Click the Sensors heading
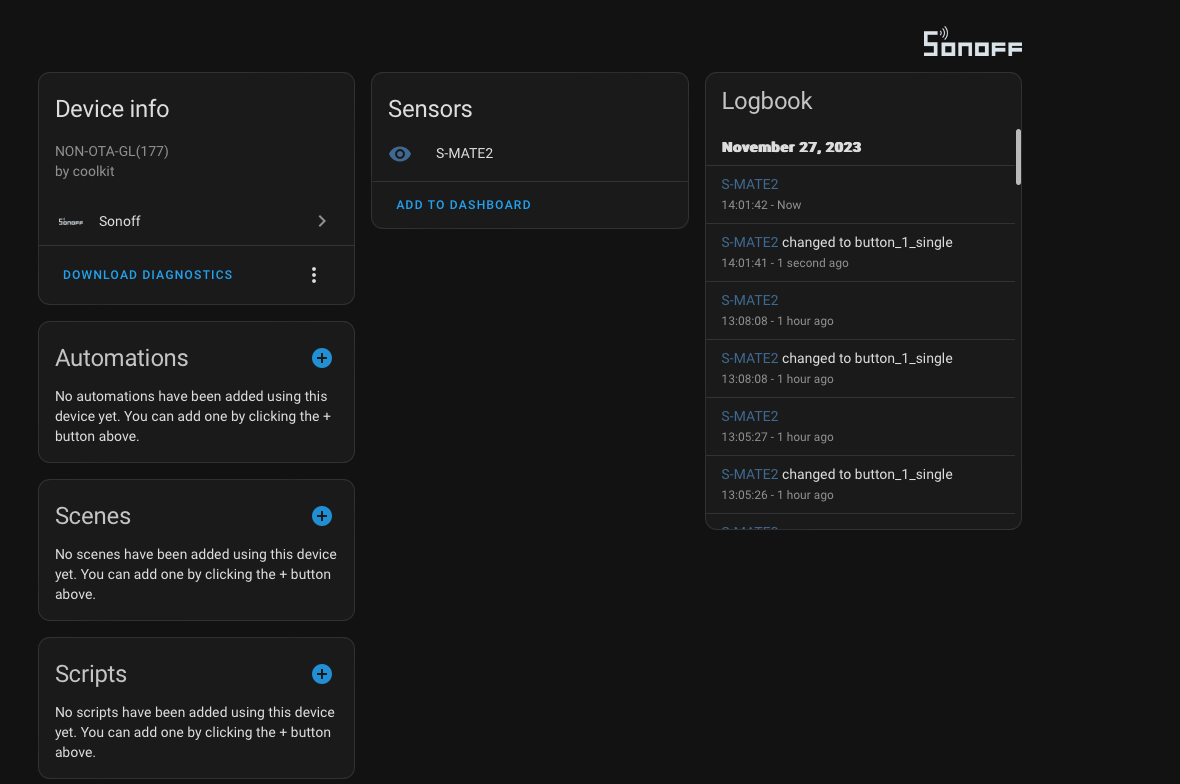1180x784 pixels. click(430, 109)
